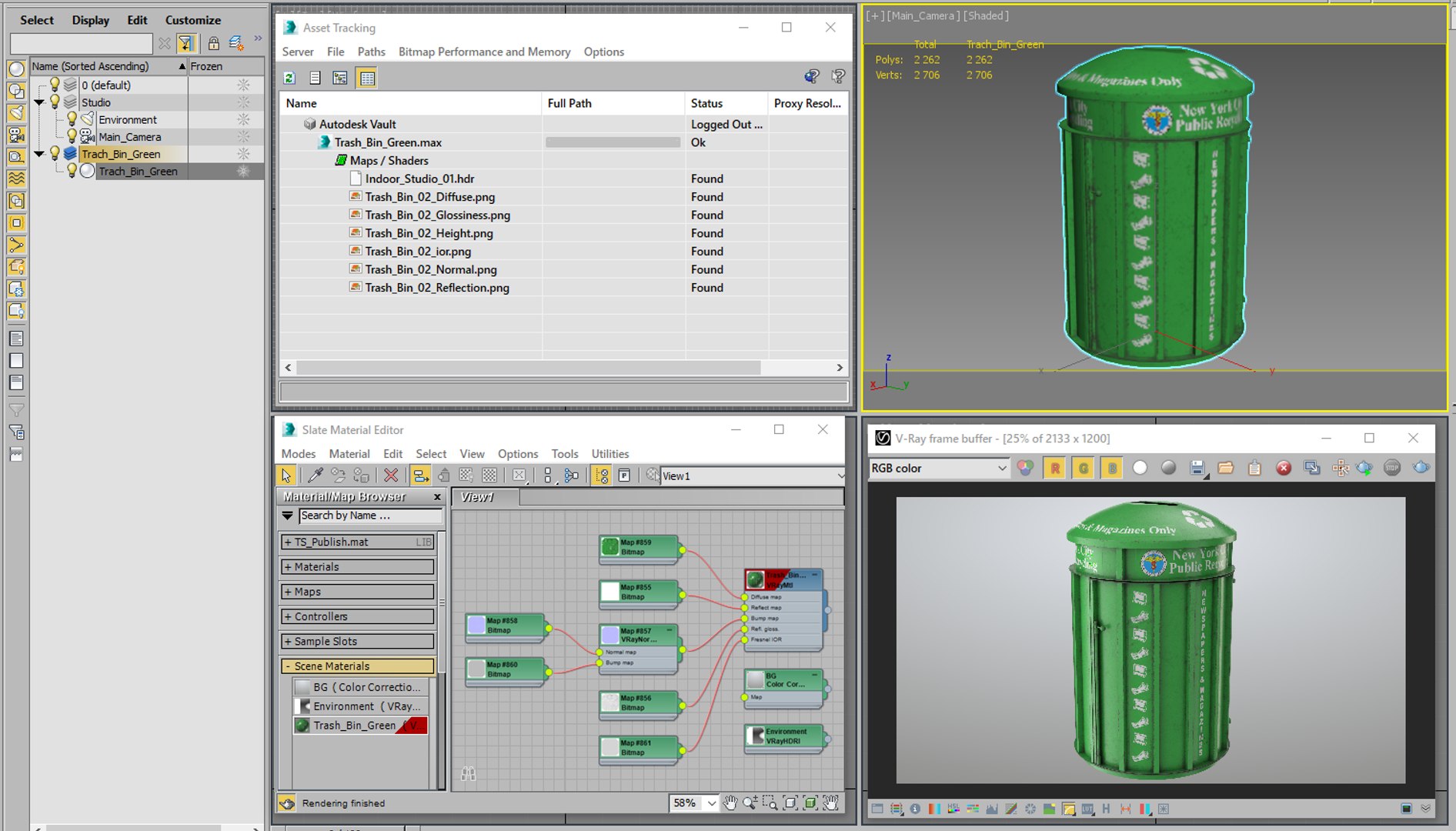Click the Search by Name field

point(370,516)
